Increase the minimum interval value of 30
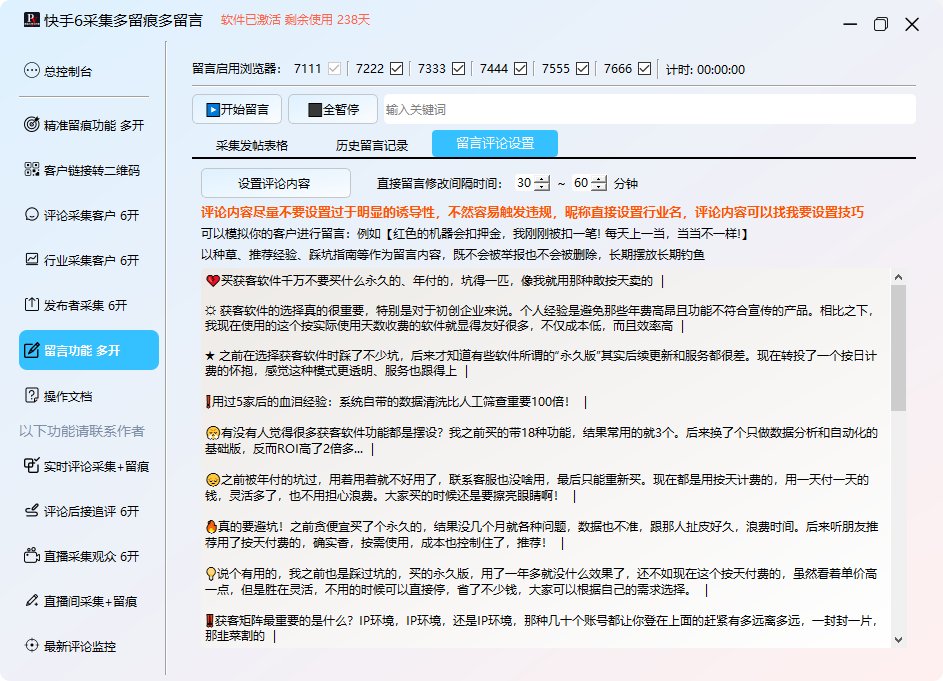 point(542,180)
